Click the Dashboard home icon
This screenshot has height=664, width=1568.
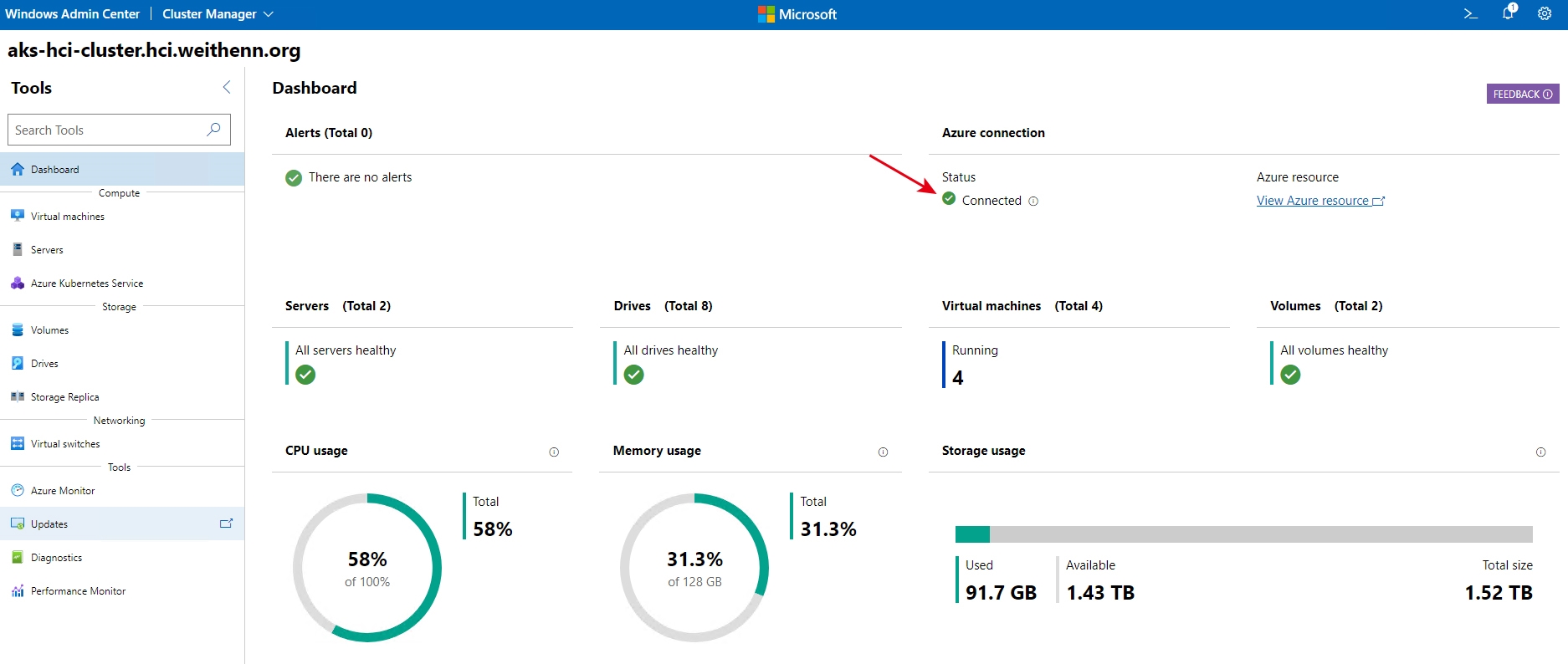click(18, 169)
